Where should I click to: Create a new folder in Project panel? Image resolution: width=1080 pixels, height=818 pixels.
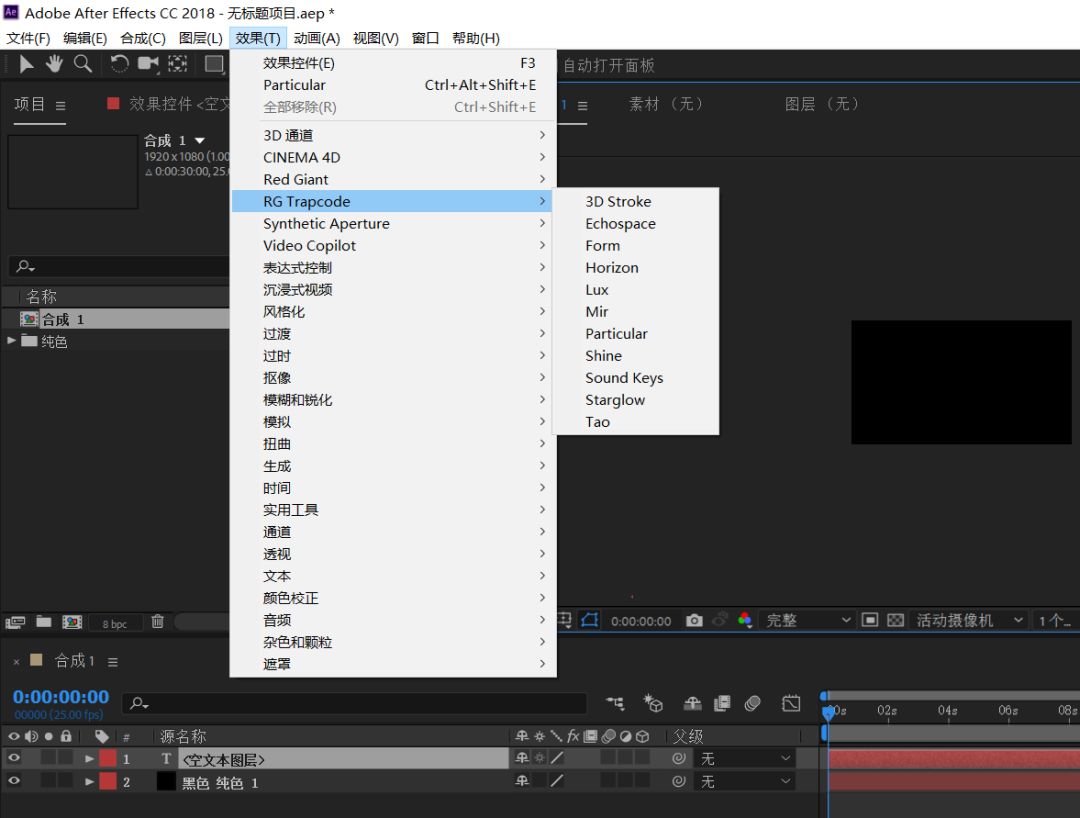(44, 622)
